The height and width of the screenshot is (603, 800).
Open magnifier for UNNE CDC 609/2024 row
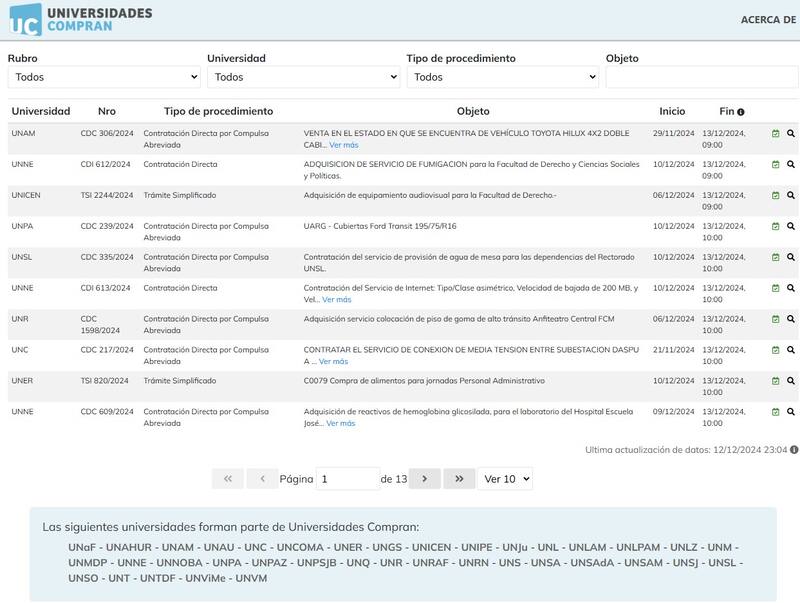point(790,412)
